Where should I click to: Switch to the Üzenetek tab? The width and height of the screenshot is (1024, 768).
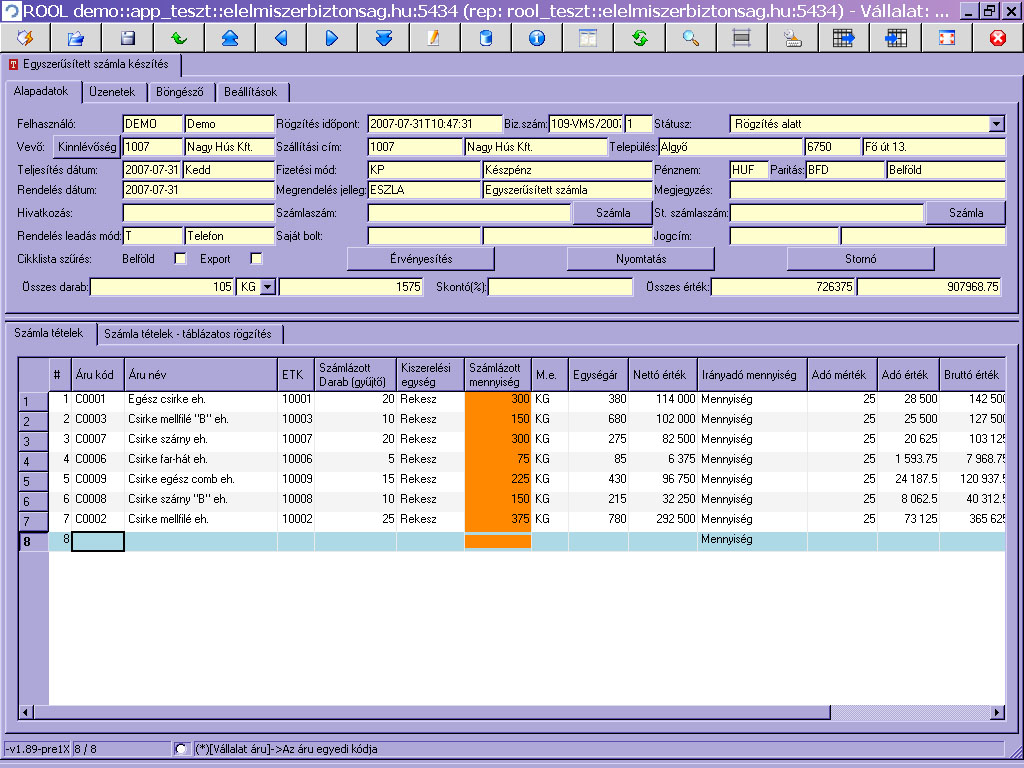[x=113, y=92]
